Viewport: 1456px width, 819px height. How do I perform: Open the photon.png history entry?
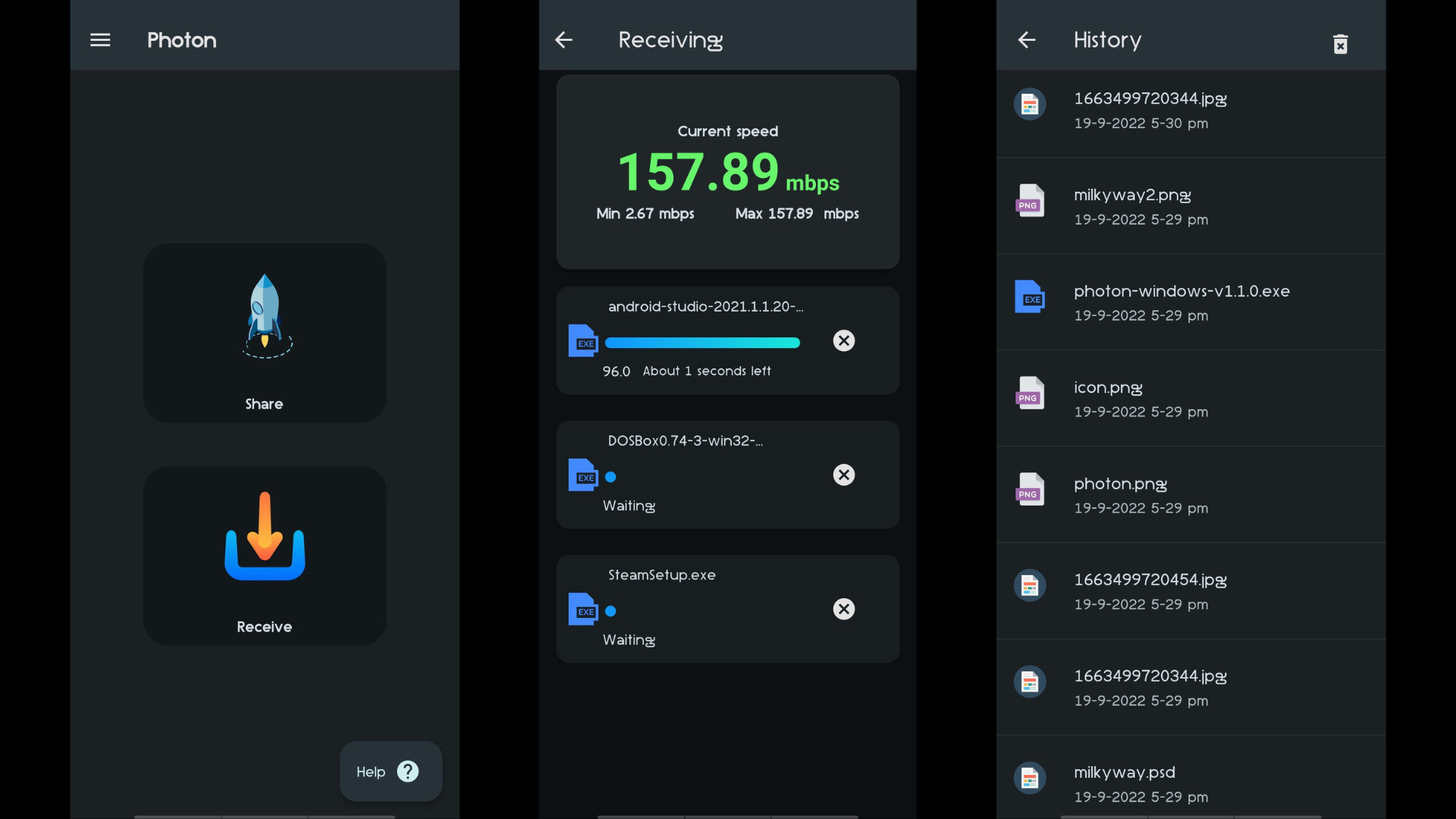(1191, 494)
